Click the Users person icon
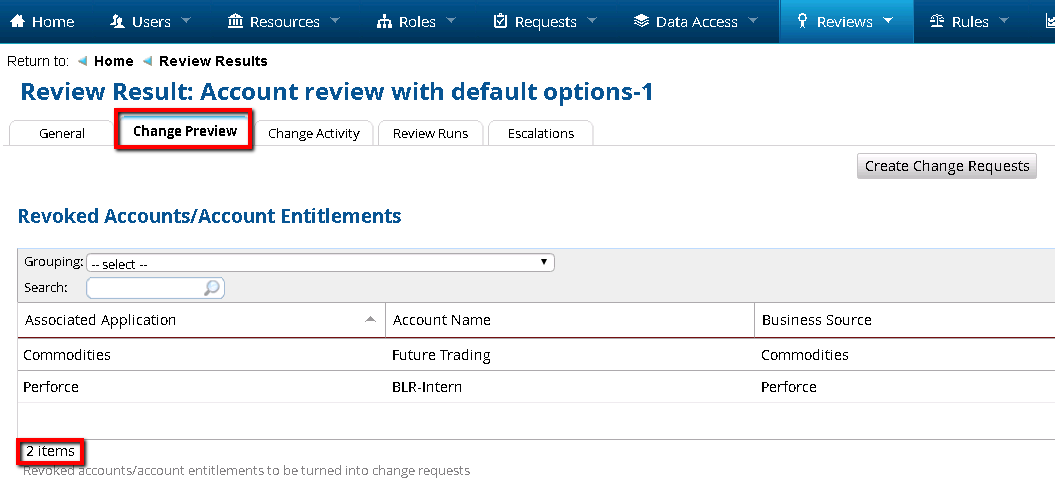Screen dimensions: 1055x488 click(117, 21)
